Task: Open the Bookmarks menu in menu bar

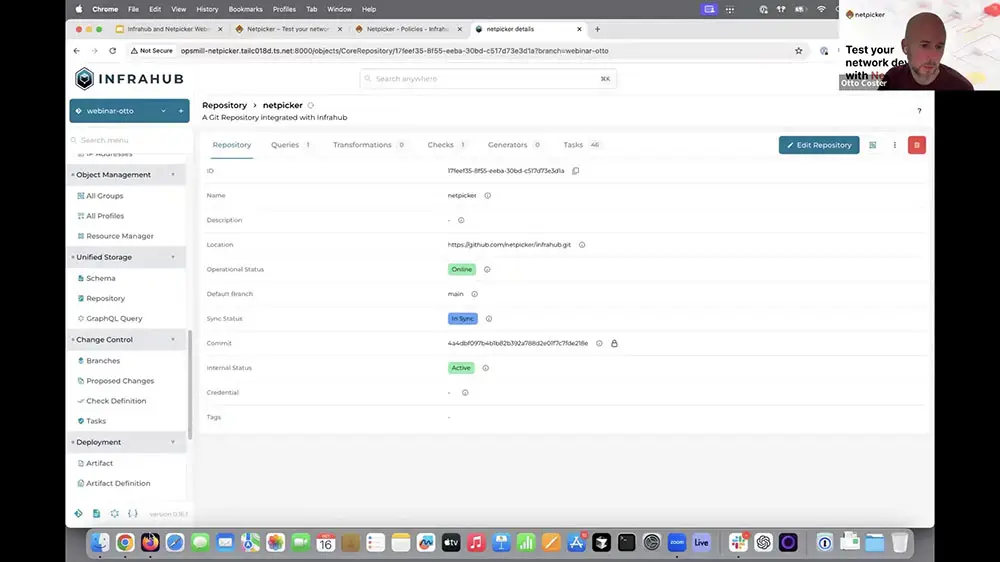Action: coord(246,10)
